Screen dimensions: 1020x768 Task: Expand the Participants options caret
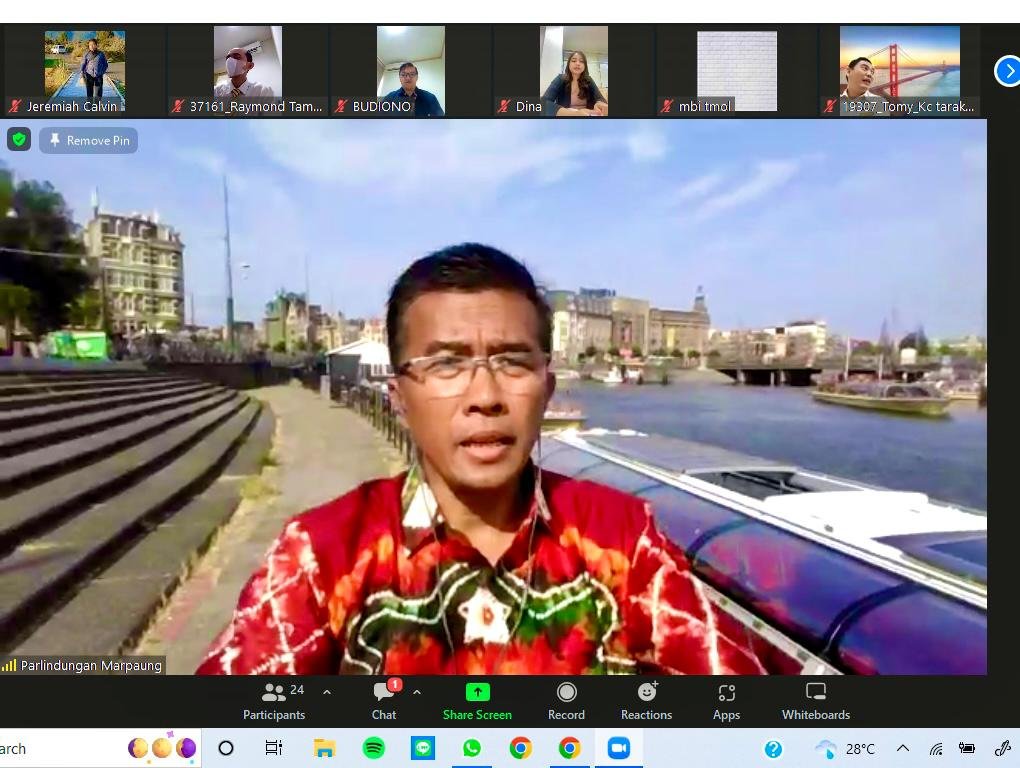click(327, 692)
